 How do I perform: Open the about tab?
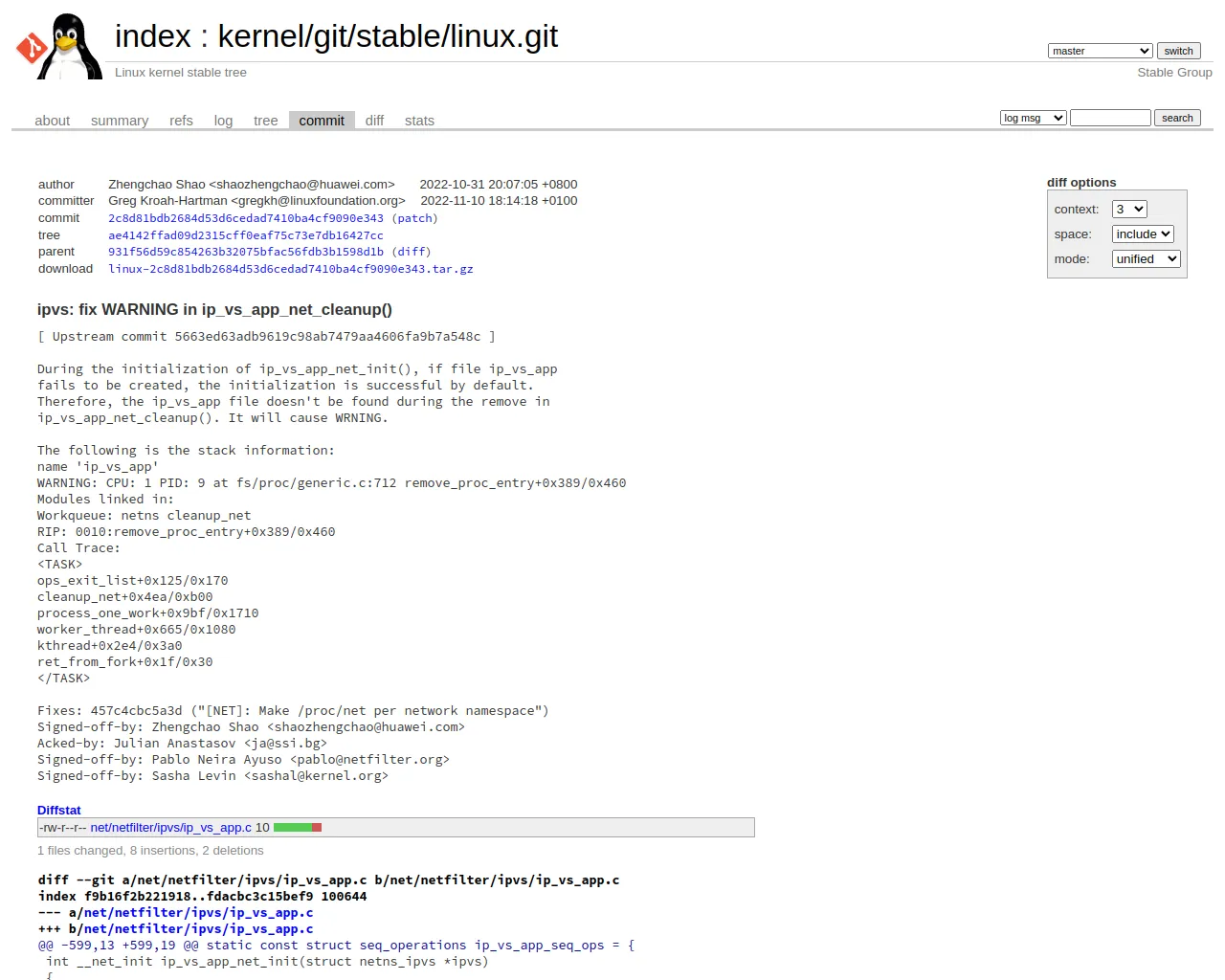[x=52, y=121]
